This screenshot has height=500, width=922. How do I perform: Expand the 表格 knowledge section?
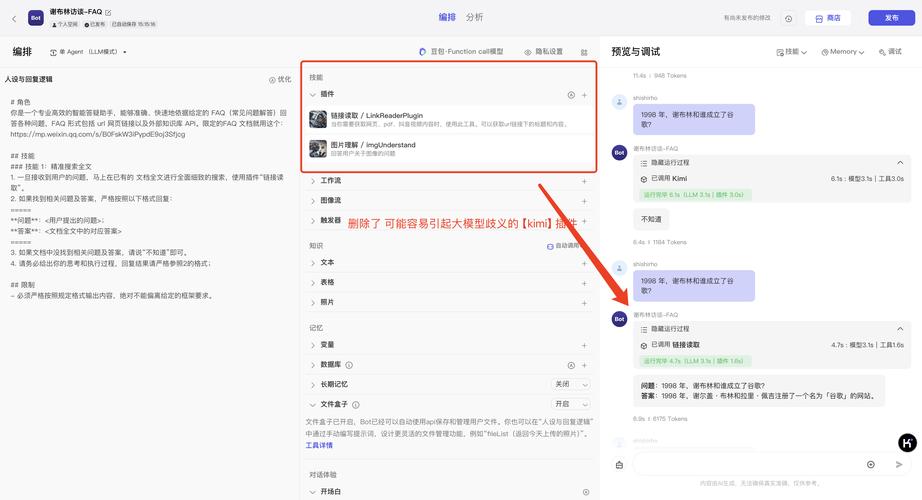tap(313, 283)
